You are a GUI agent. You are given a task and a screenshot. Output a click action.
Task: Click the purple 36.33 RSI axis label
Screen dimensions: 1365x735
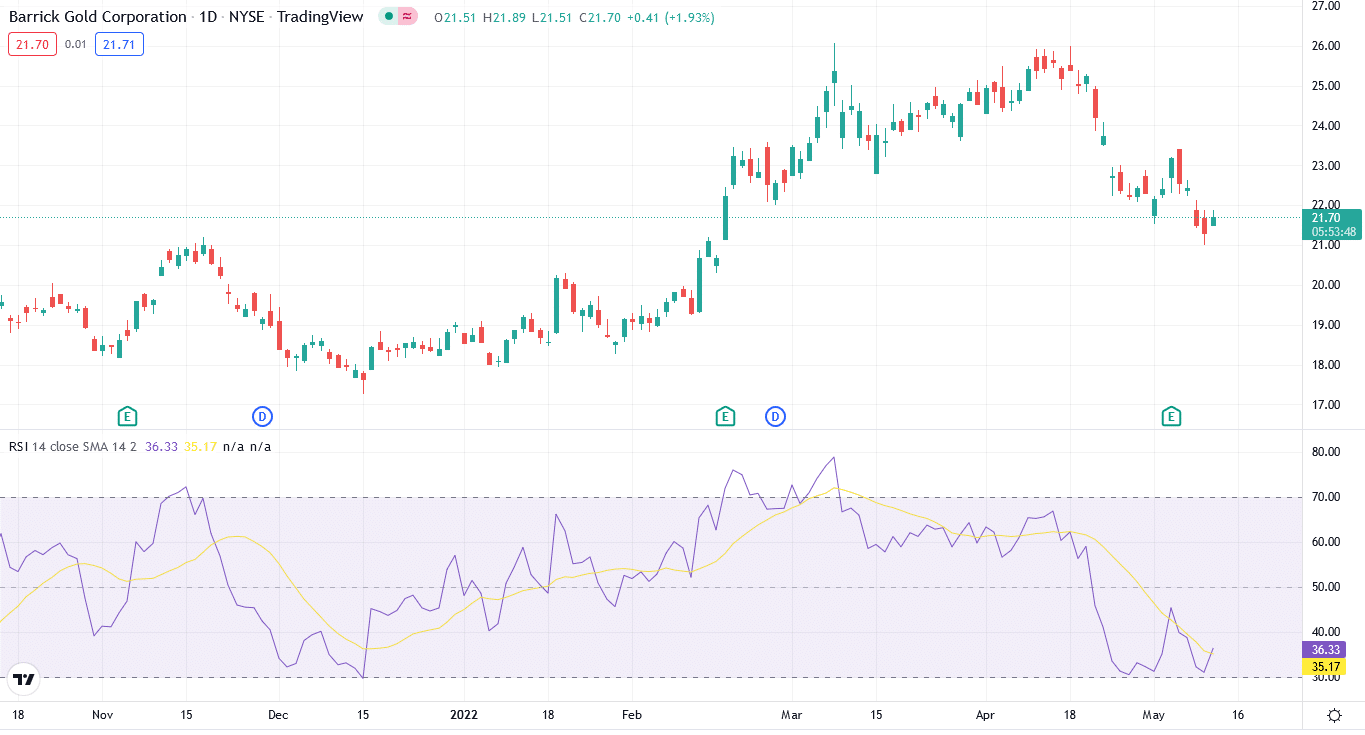(x=1326, y=650)
